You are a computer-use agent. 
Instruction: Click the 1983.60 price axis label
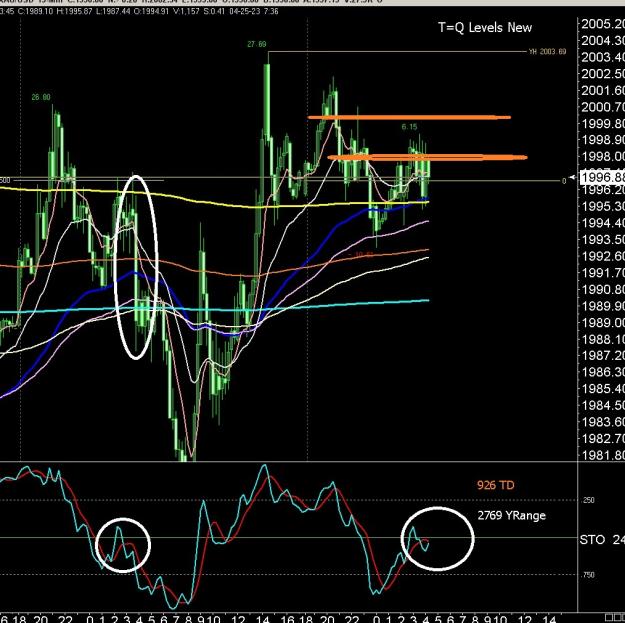(x=603, y=422)
